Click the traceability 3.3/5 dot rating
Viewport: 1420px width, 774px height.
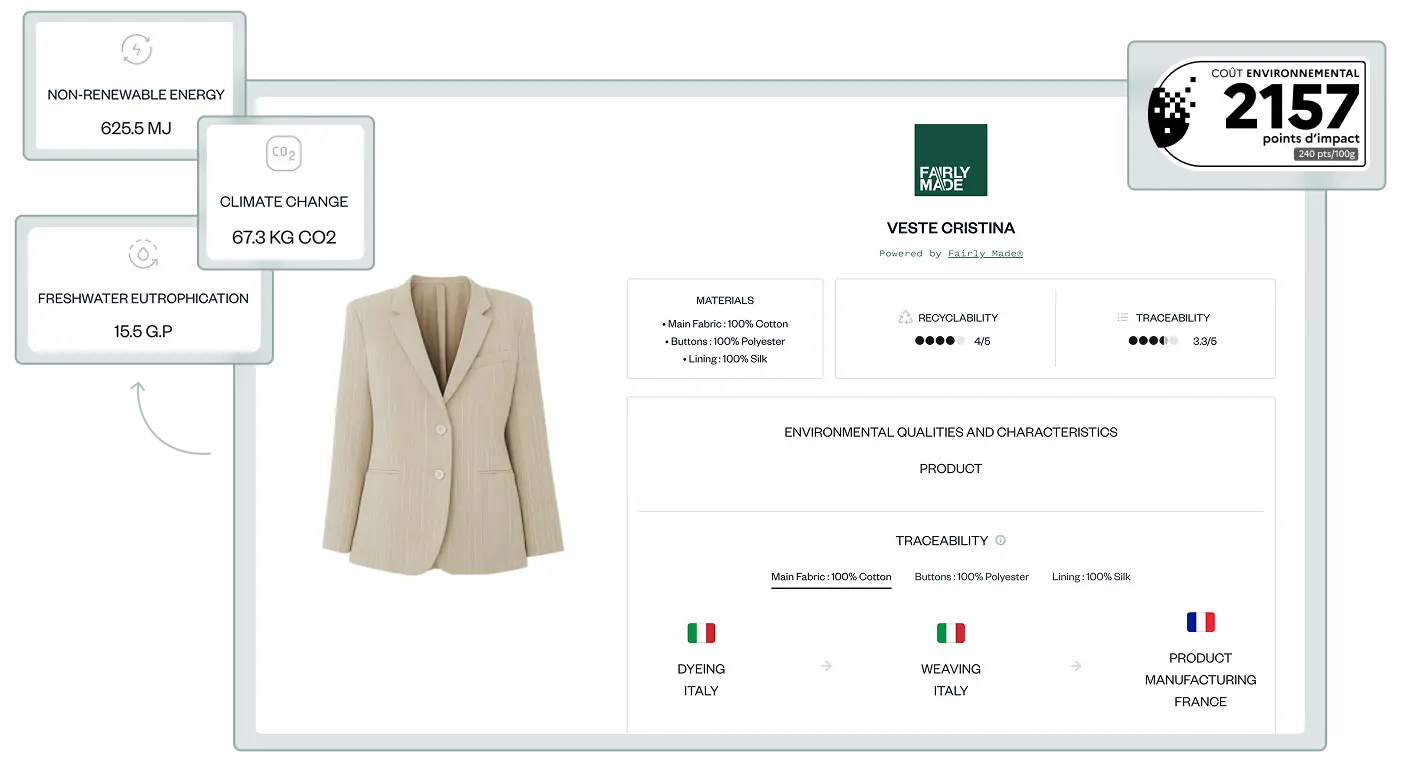tap(1154, 341)
